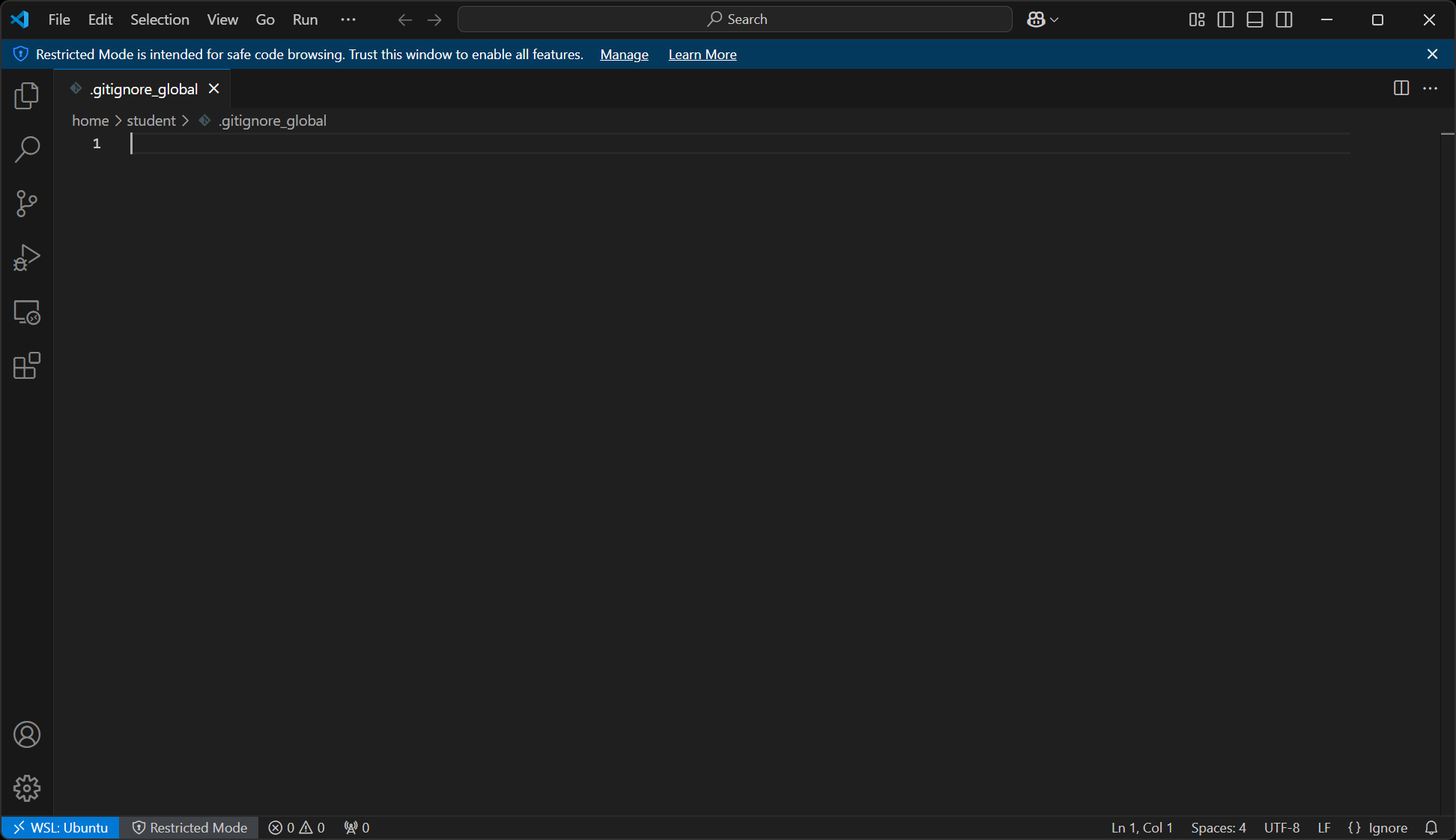Viewport: 1456px width, 840px height.
Task: Toggle the primary sidebar visibility
Action: [1225, 19]
